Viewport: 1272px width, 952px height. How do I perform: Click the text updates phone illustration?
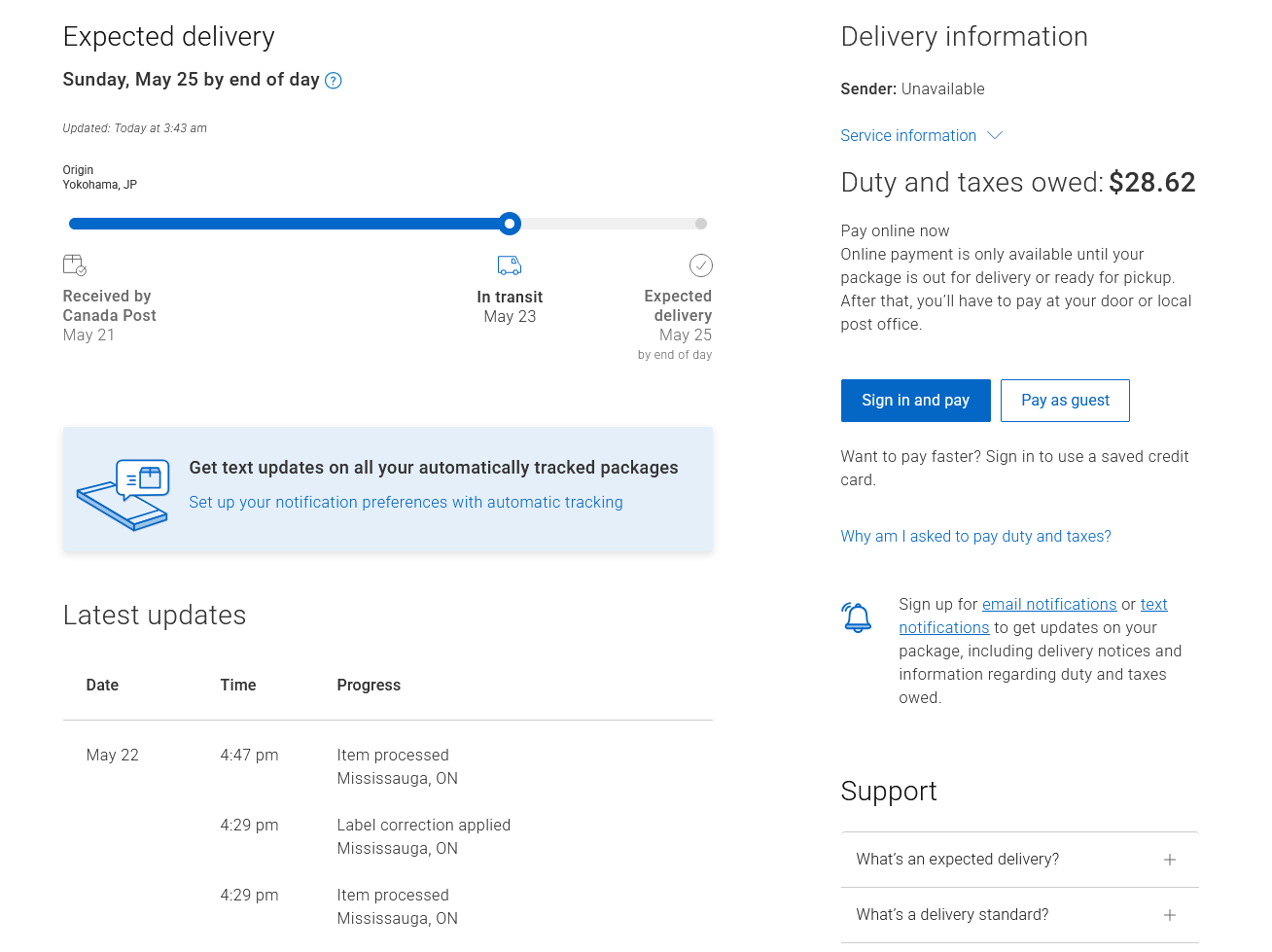[124, 495]
